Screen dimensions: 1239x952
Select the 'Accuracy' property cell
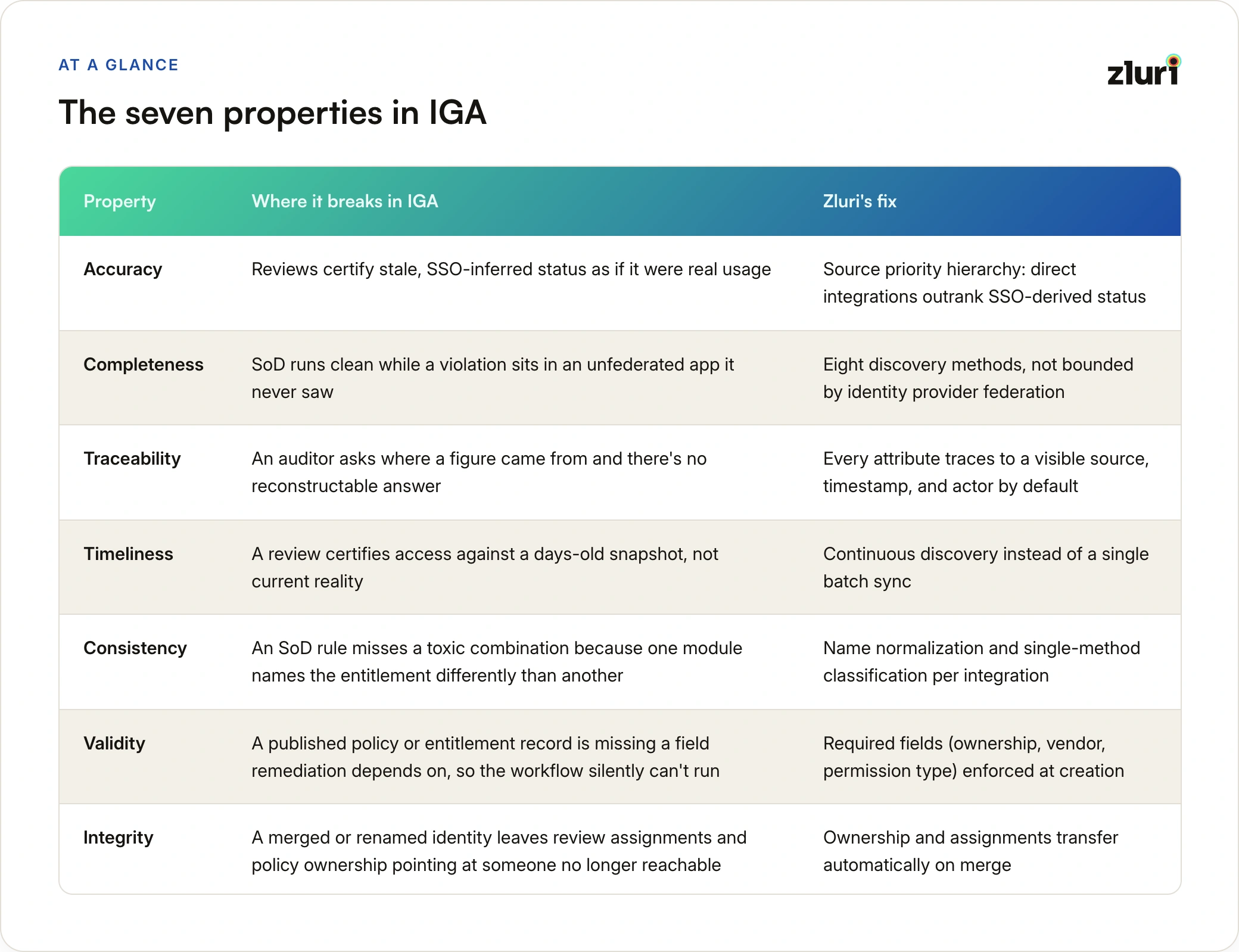(123, 269)
